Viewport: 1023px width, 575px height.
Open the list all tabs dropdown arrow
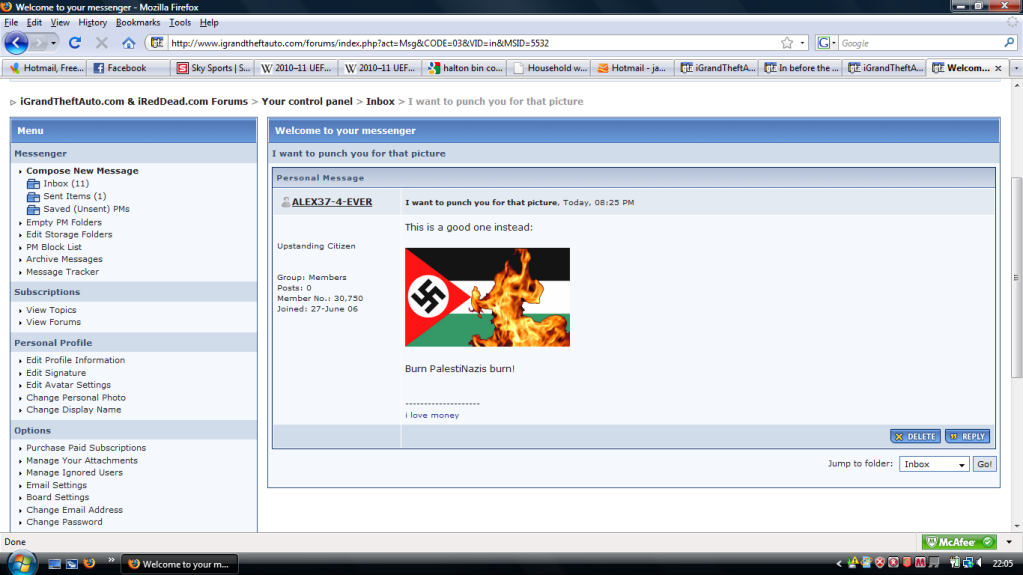coord(1016,68)
